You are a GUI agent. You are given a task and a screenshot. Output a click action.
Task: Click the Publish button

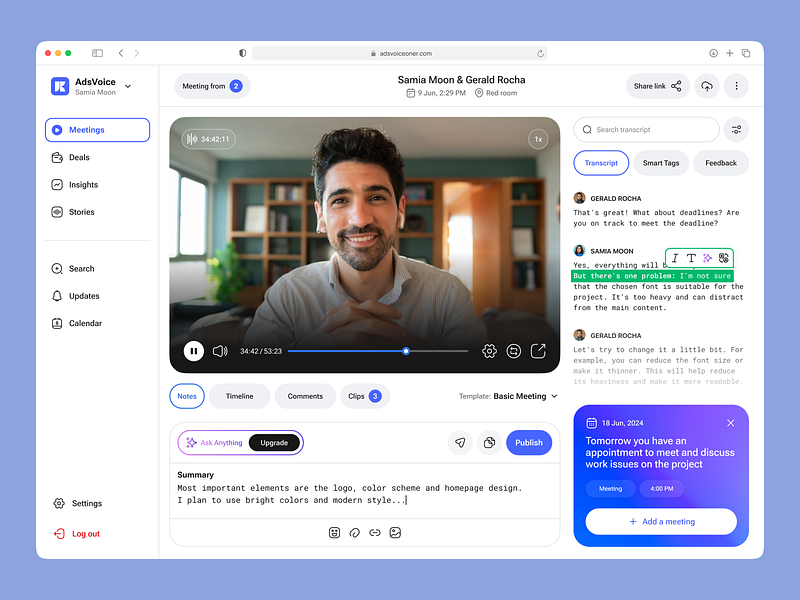529,442
